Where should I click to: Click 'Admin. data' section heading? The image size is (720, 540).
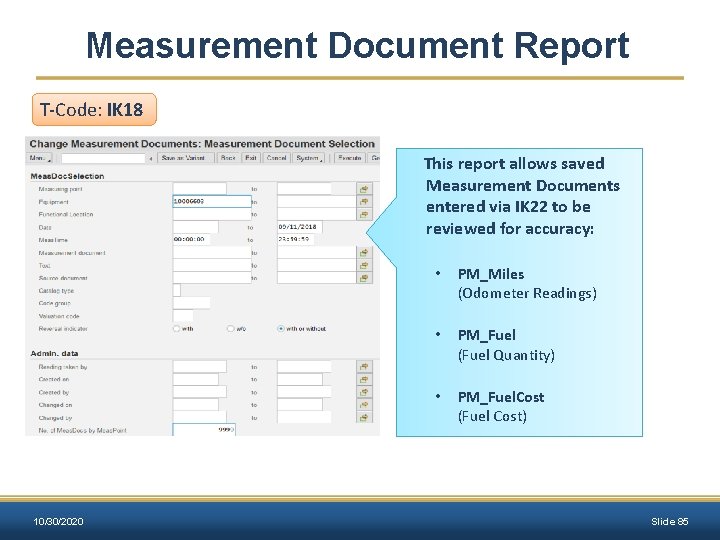click(x=54, y=354)
